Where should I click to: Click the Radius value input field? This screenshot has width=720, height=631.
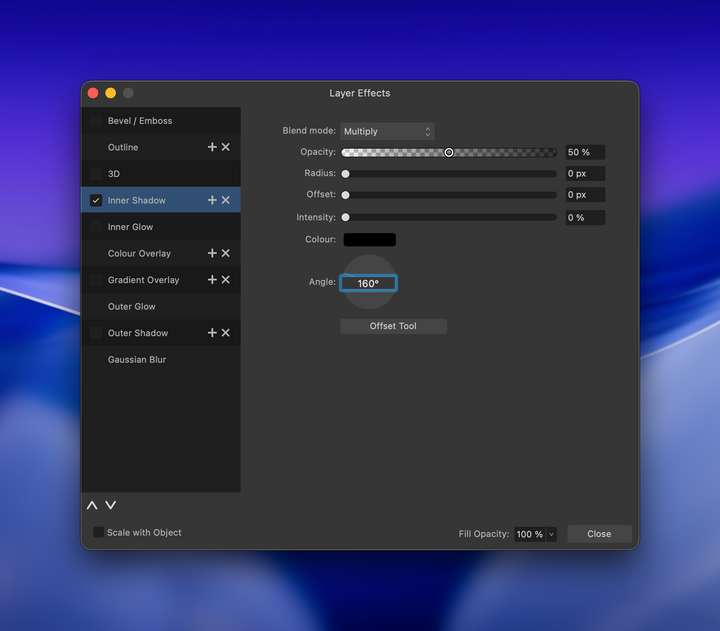coord(584,174)
